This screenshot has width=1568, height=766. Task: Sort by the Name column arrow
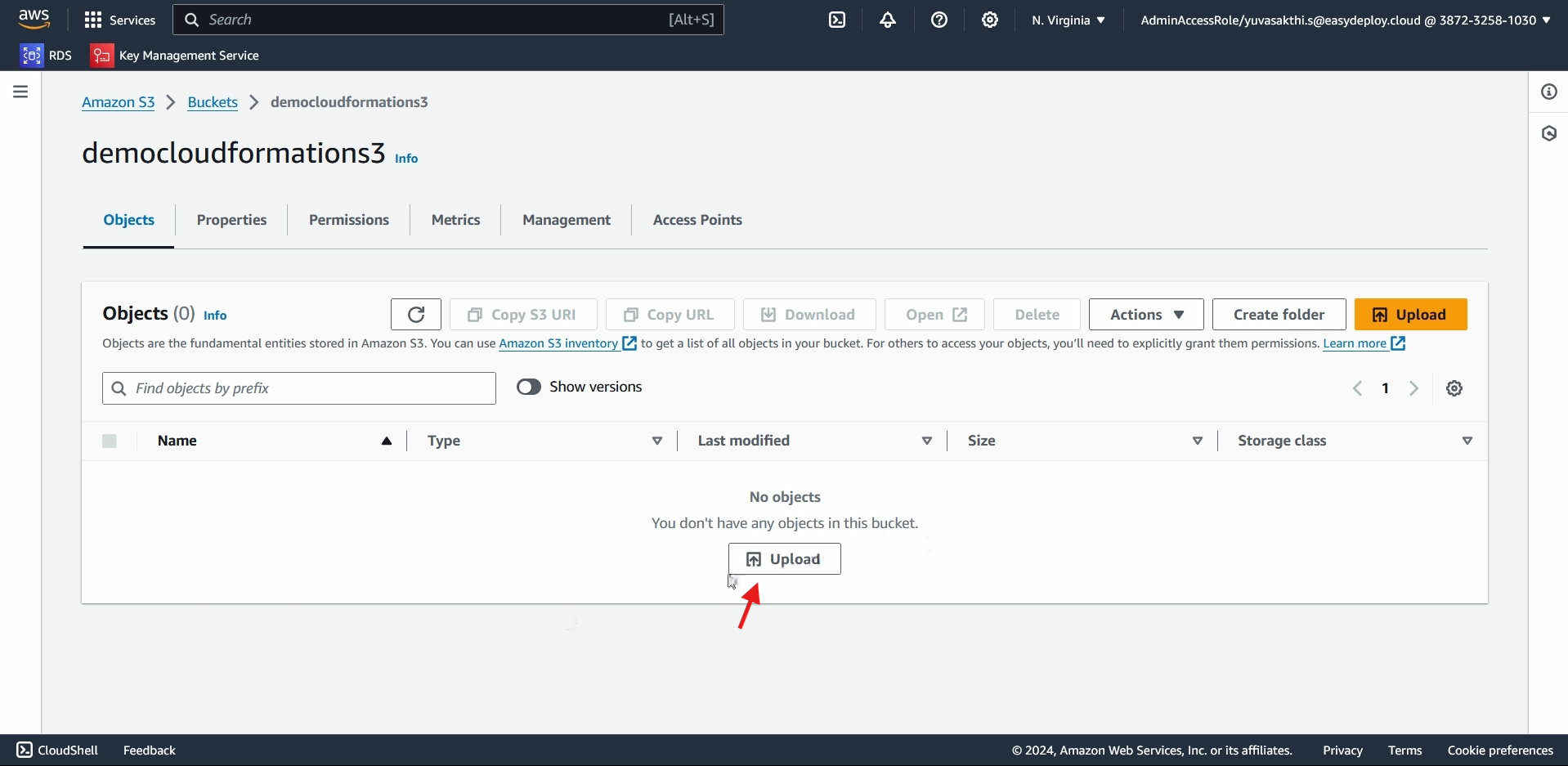coord(387,441)
